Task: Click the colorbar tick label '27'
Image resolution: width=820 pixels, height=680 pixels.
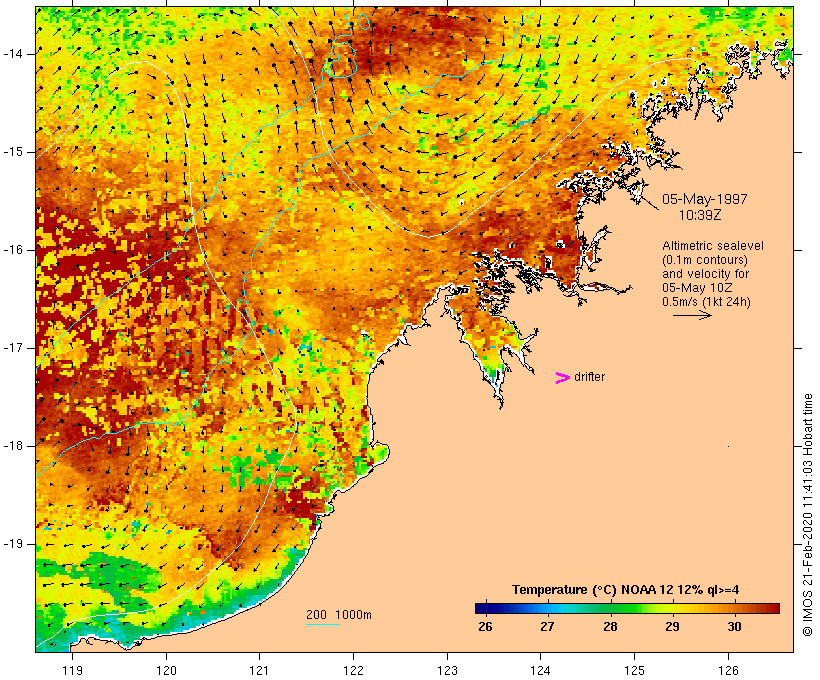Action: [x=547, y=627]
